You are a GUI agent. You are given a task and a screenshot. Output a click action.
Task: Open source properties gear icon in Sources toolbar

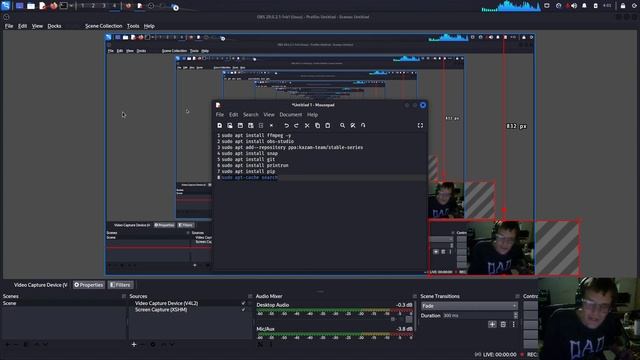click(153, 344)
